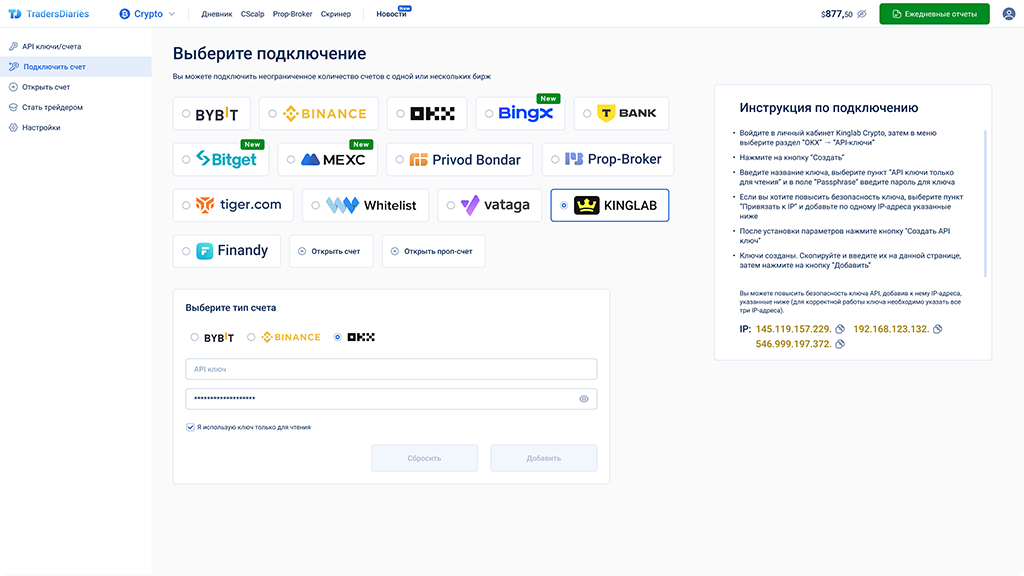Focus the API ключ input field
1024x576 pixels.
pyautogui.click(x=391, y=369)
